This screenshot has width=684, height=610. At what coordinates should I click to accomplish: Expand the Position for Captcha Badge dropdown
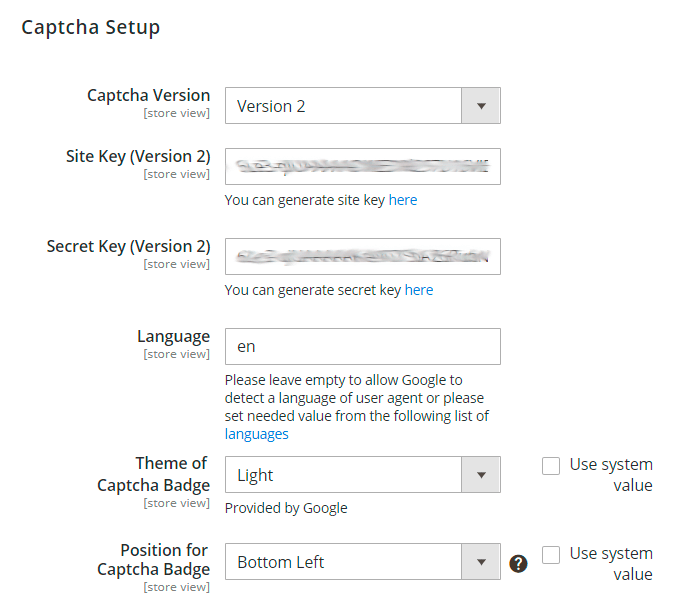point(362,562)
